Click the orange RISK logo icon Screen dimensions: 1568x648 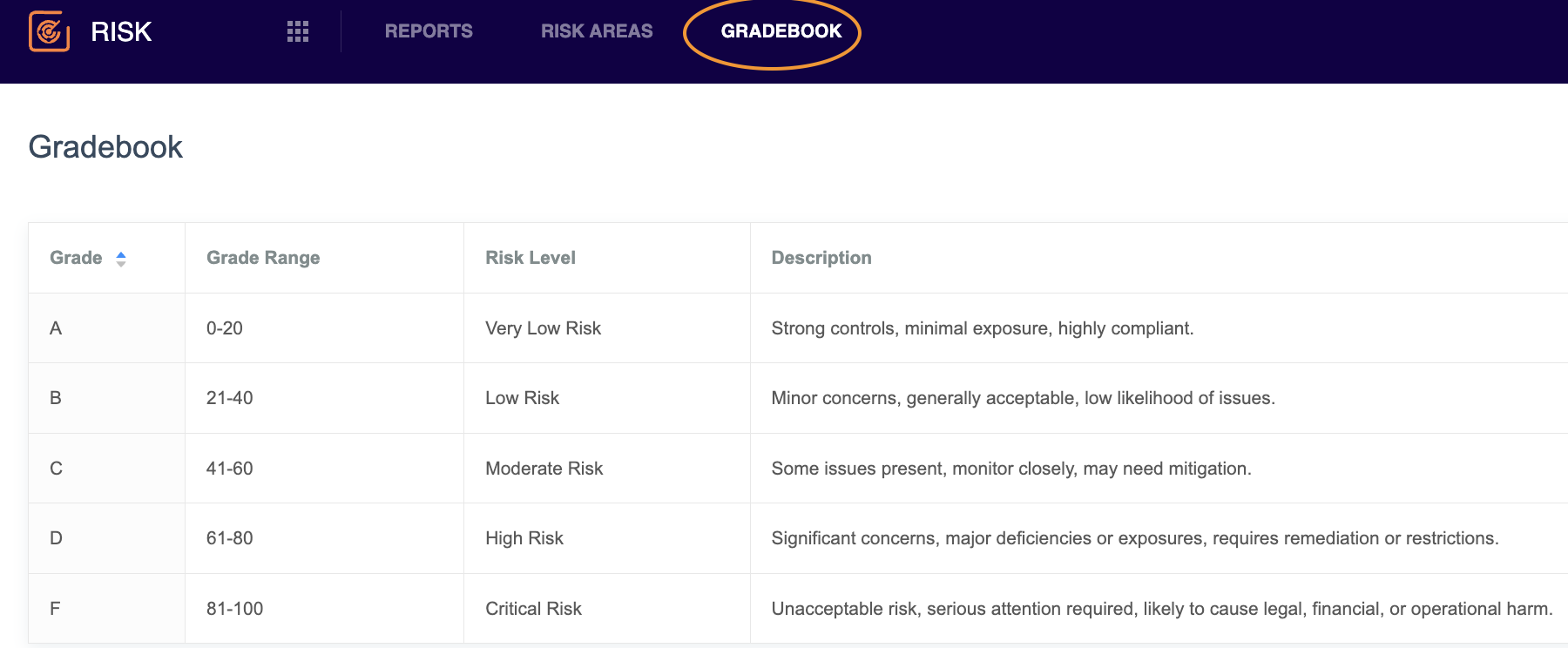pos(50,31)
